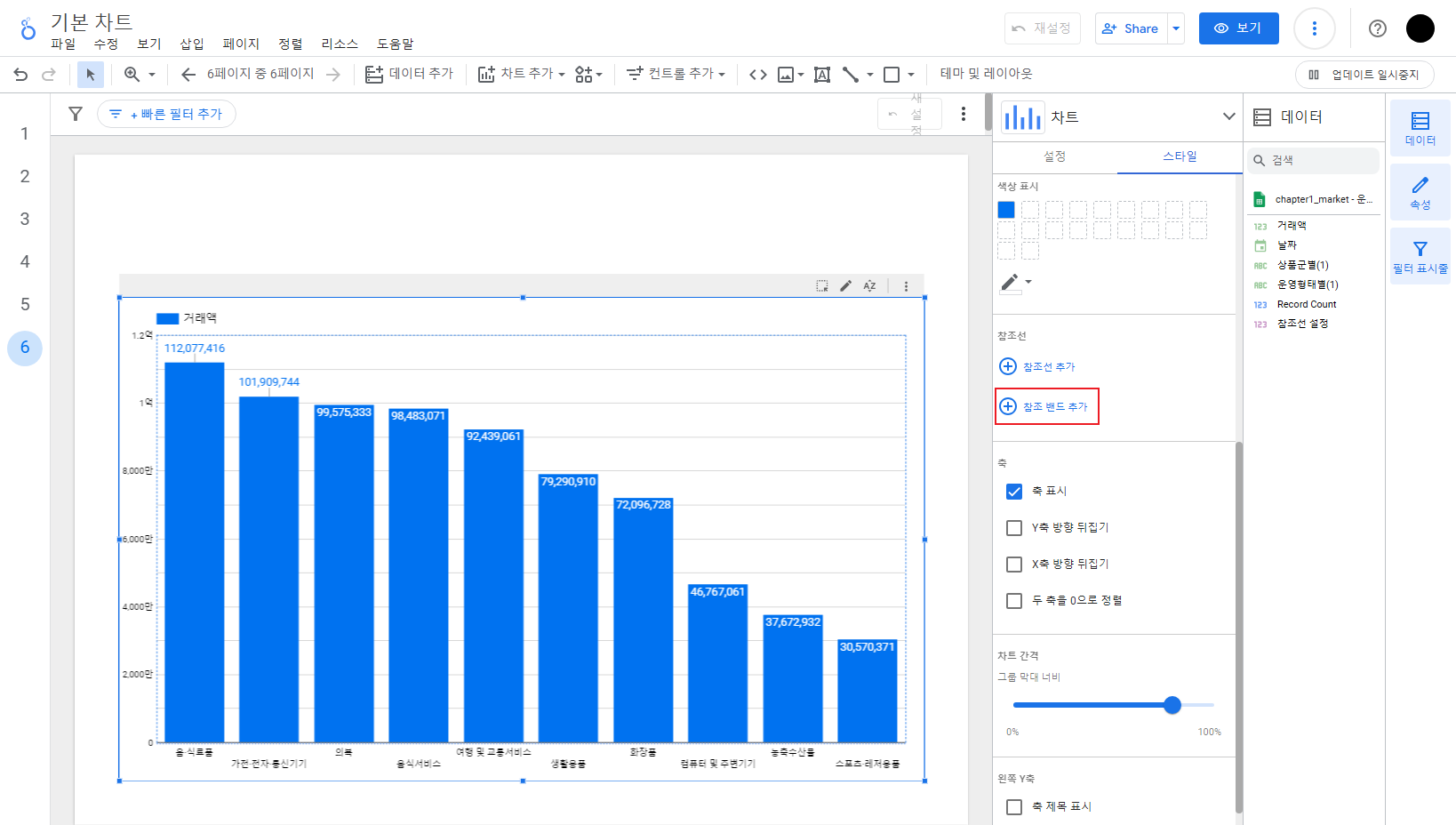Expand the chart type chevron
Image resolution: width=1456 pixels, height=825 pixels.
click(x=1228, y=116)
